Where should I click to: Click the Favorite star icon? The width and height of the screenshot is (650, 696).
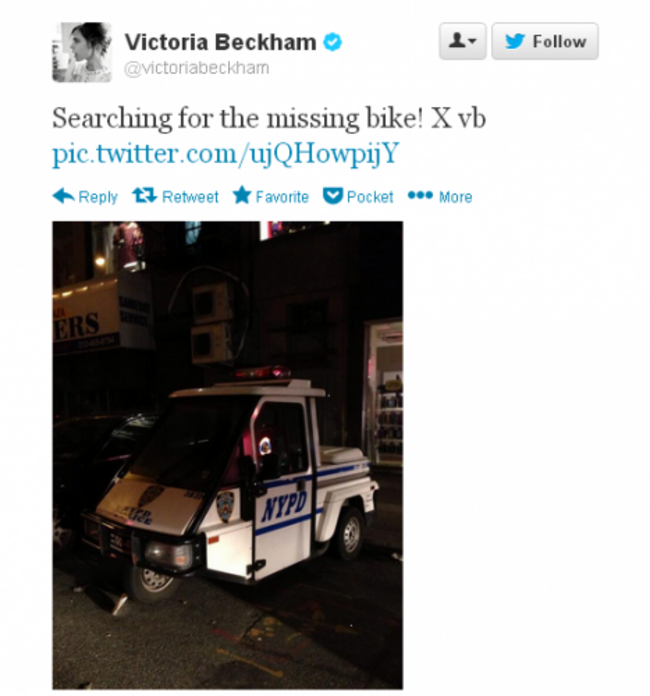tap(242, 195)
